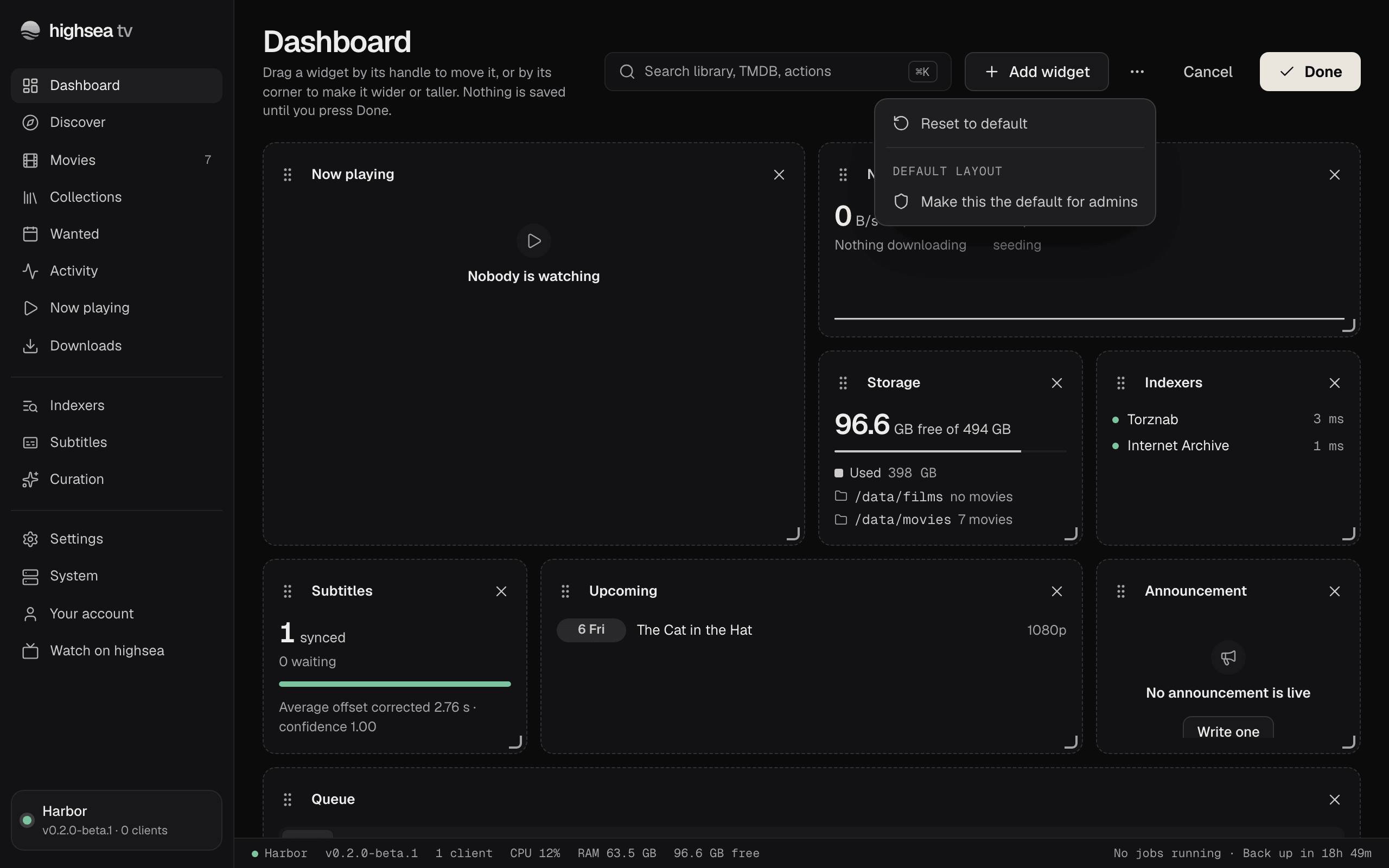The width and height of the screenshot is (1389, 868).
Task: Click the Queue widget drag handle
Action: [x=288, y=800]
